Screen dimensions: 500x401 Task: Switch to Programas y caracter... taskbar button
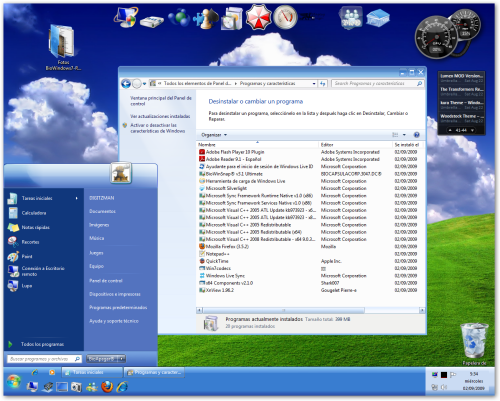154,372
